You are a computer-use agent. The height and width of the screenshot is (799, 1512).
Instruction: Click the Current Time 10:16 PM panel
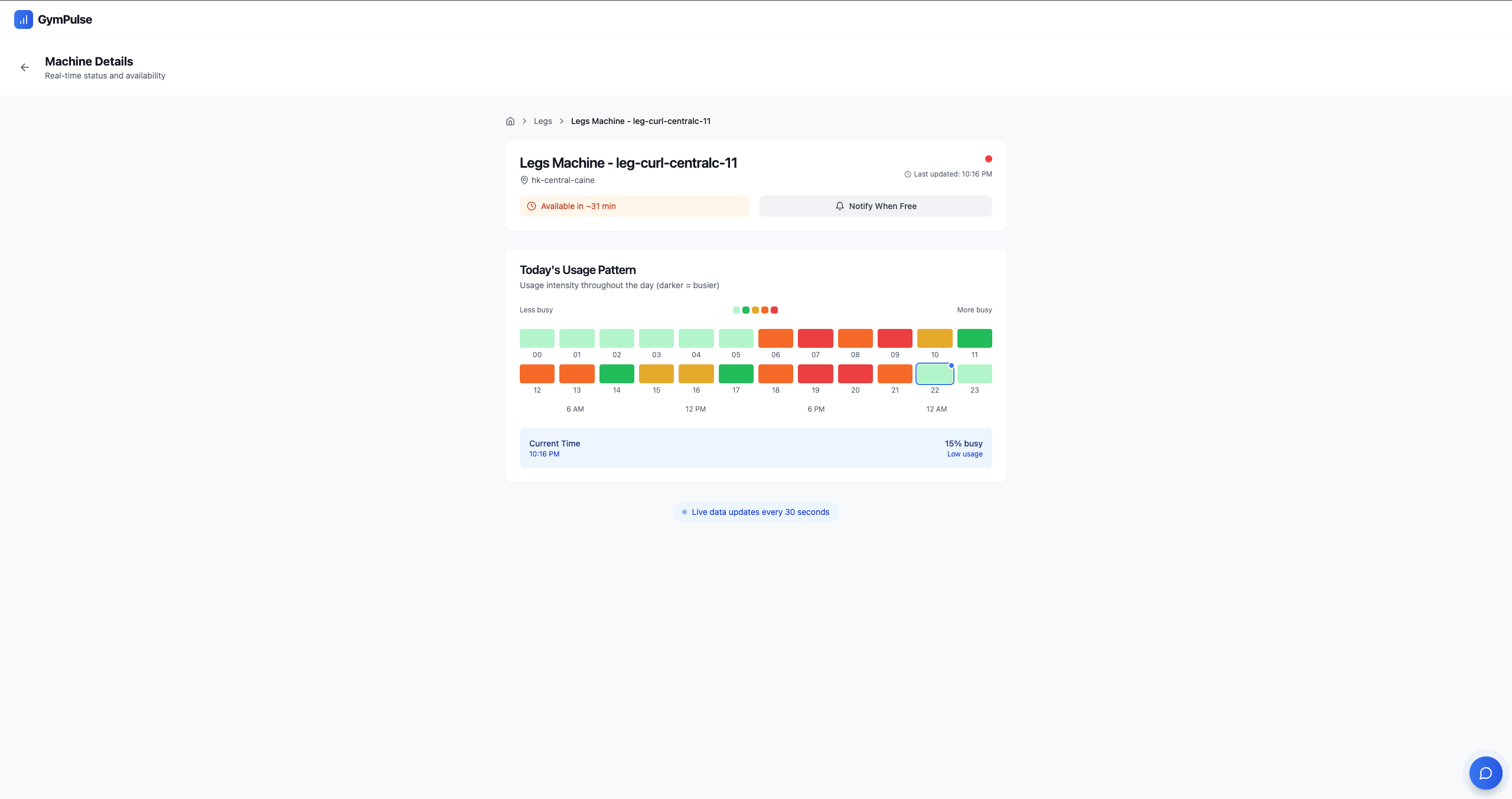tap(755, 448)
